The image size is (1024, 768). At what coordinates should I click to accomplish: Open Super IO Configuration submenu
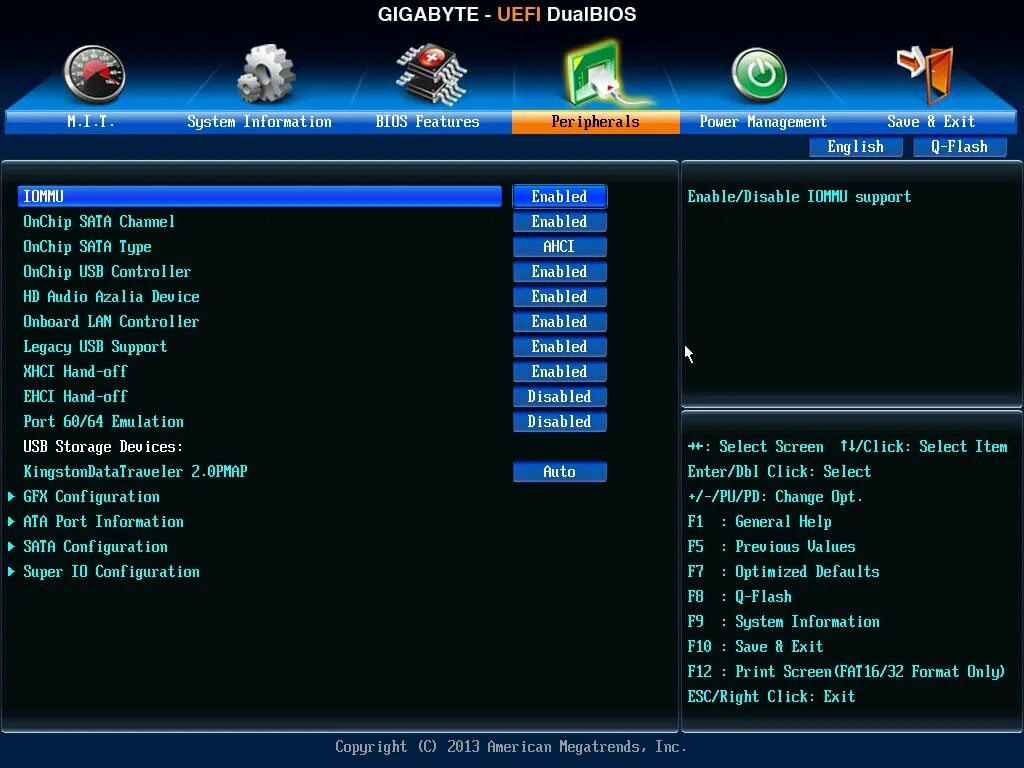tap(112, 571)
